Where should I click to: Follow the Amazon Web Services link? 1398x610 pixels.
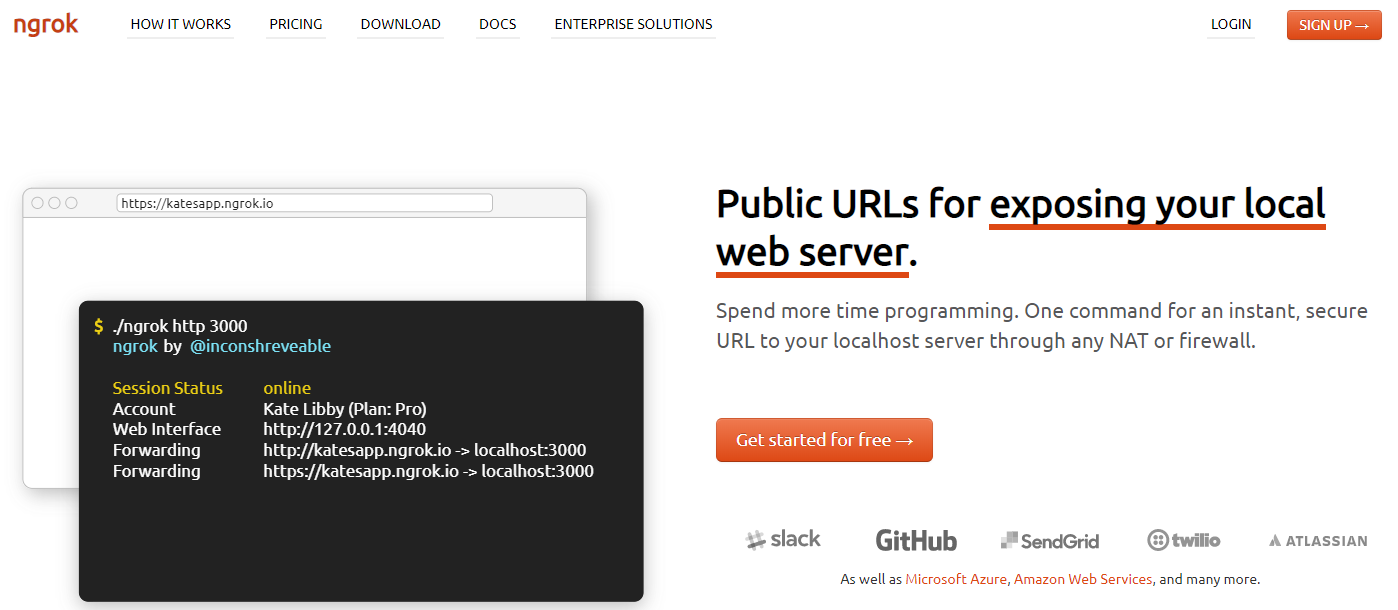click(1083, 579)
